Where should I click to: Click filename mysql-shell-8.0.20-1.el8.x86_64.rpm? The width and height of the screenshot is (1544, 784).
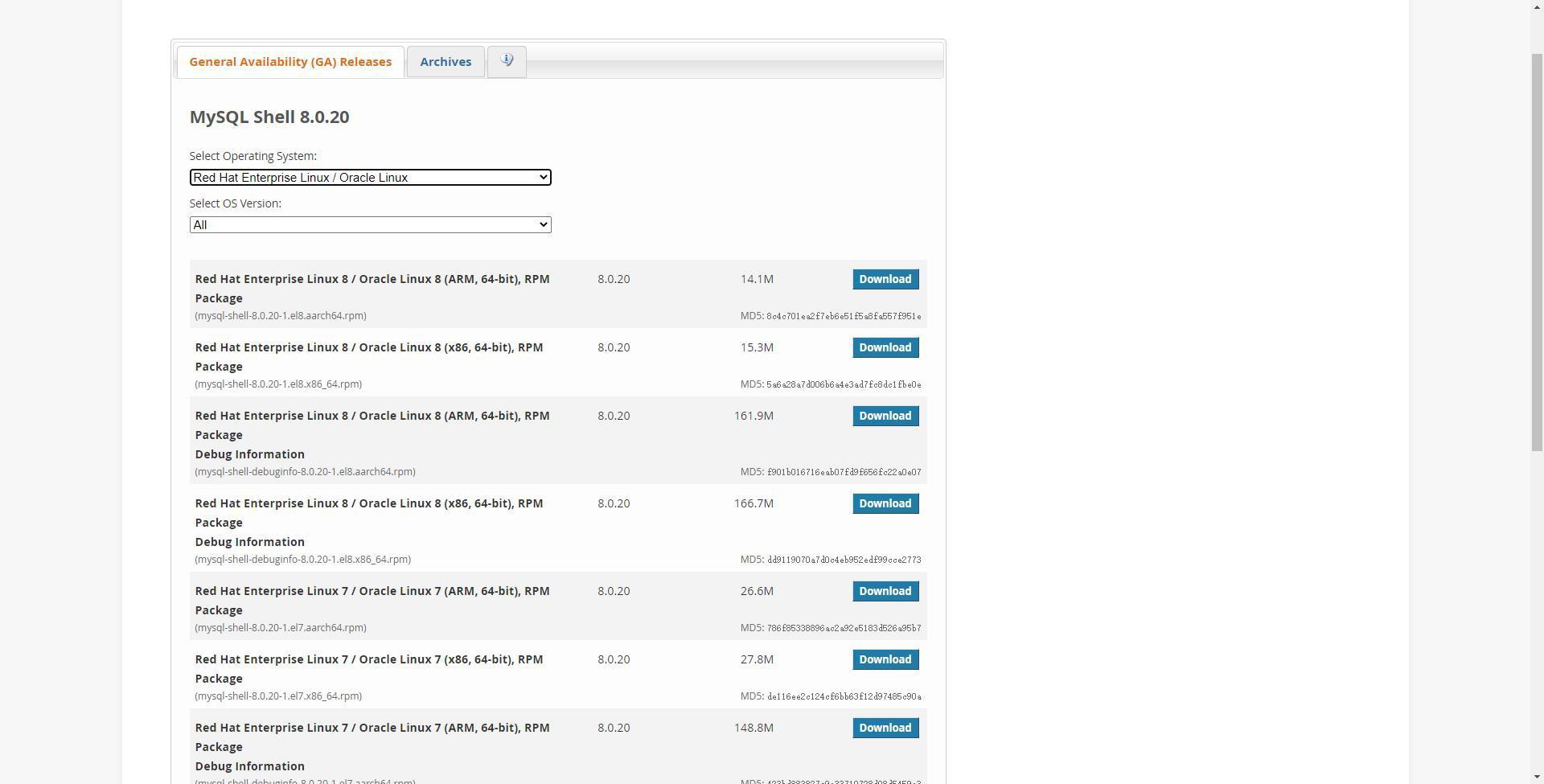278,384
